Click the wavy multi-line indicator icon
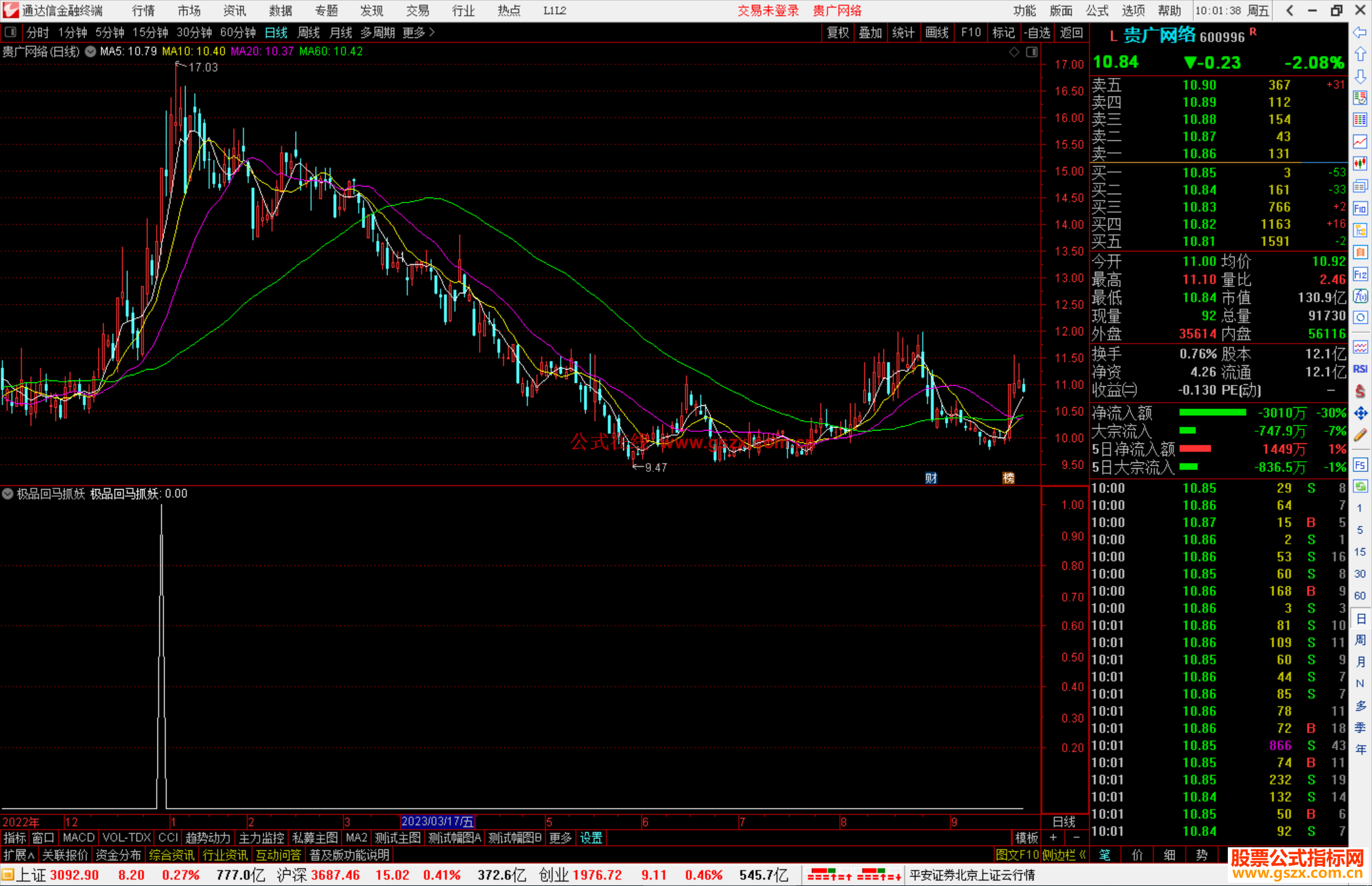 pyautogui.click(x=1360, y=347)
